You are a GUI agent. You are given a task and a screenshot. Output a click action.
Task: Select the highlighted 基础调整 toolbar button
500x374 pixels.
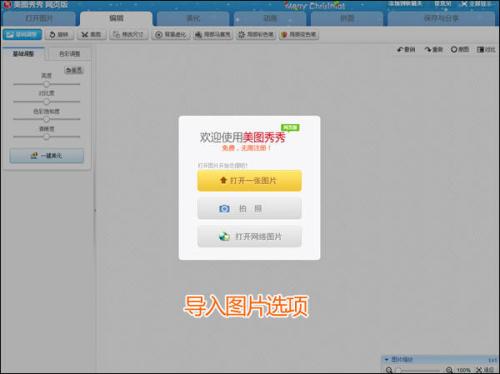tap(22, 34)
